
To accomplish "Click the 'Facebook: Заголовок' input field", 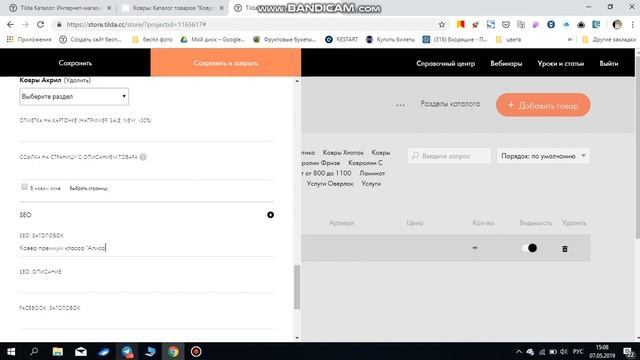I will pyautogui.click(x=146, y=320).
